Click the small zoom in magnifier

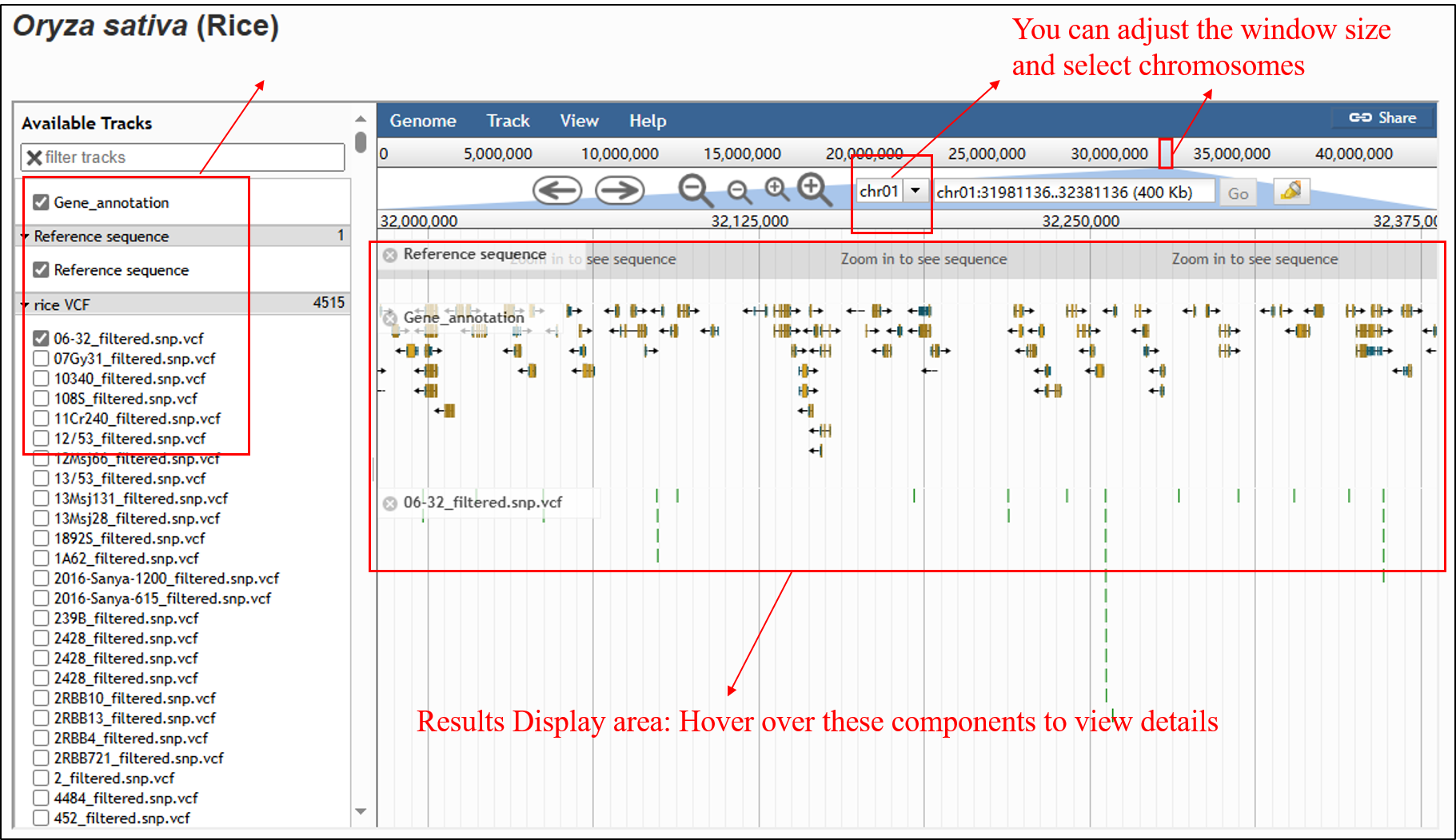pyautogui.click(x=776, y=189)
